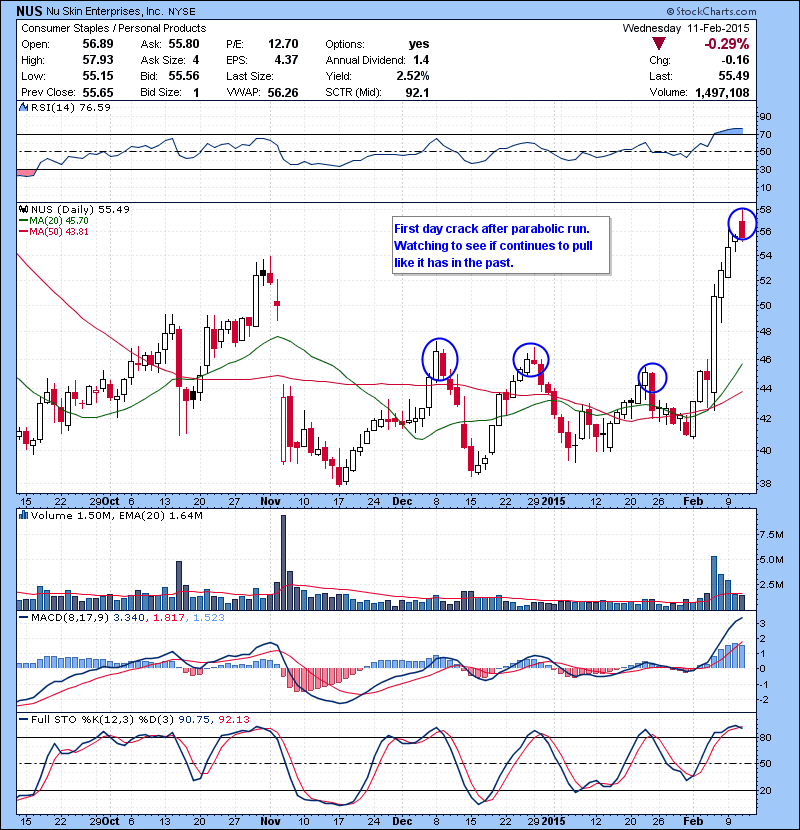Click the MACD signal value 1.817
800x830 pixels.
[169, 617]
